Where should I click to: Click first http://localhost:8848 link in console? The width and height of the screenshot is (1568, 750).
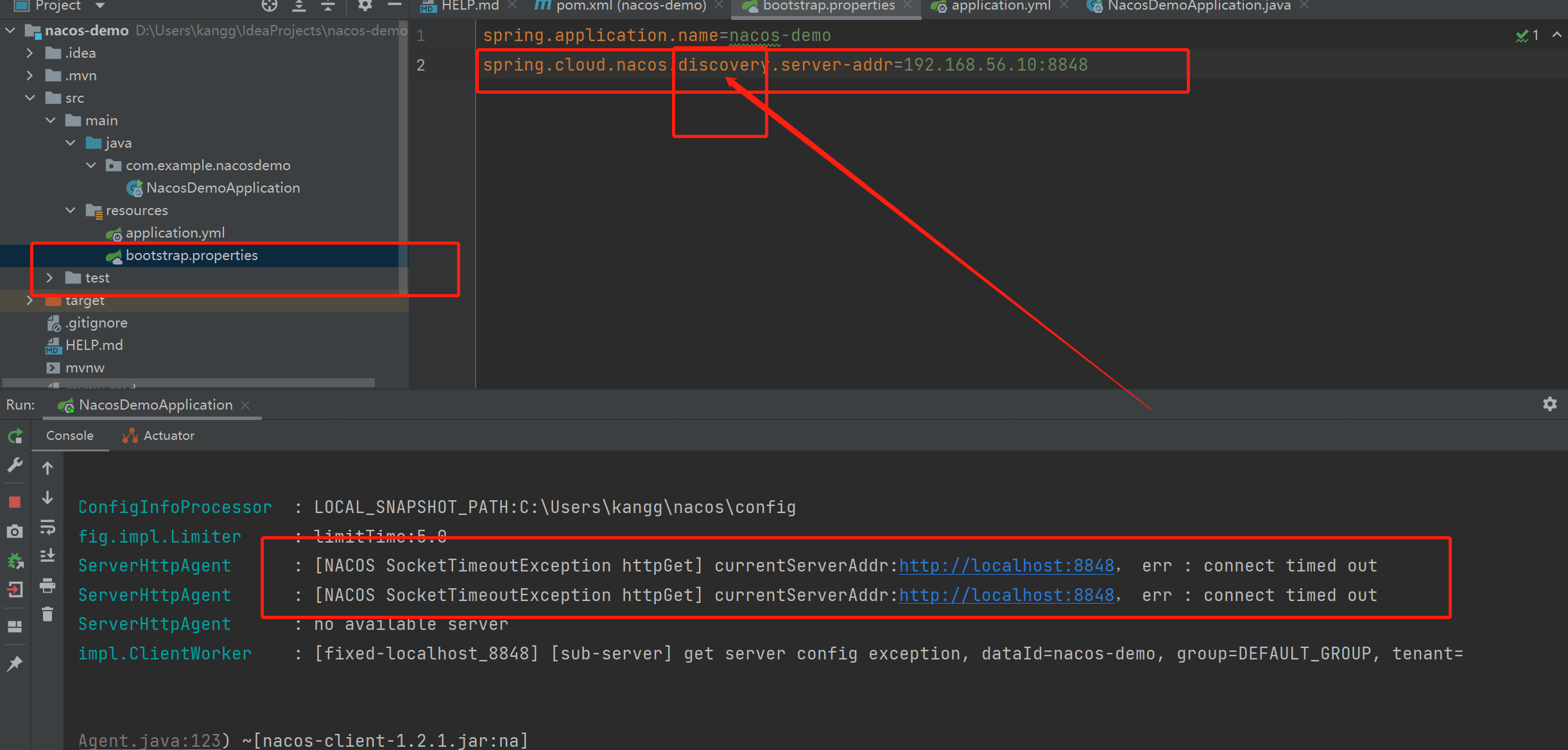(1006, 566)
